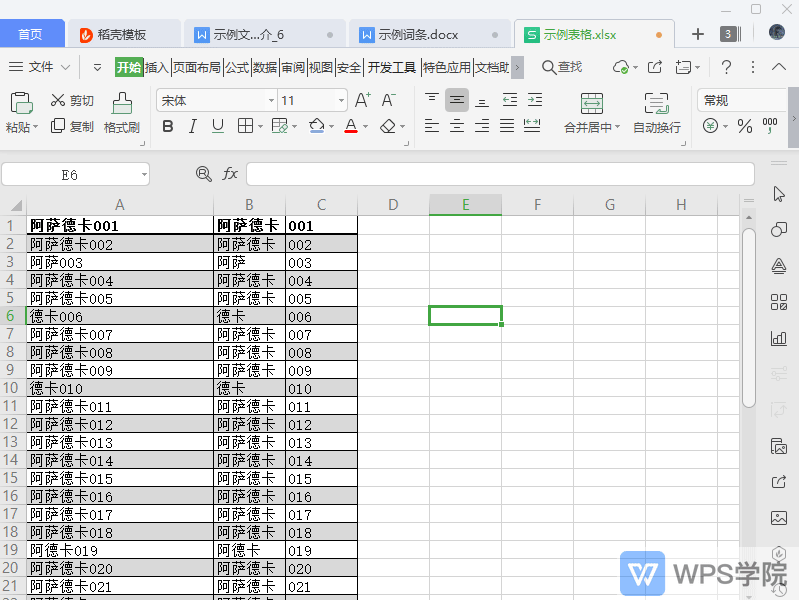Switch to the 示例词条.docx tab
The image size is (799, 600).
pyautogui.click(x=418, y=34)
